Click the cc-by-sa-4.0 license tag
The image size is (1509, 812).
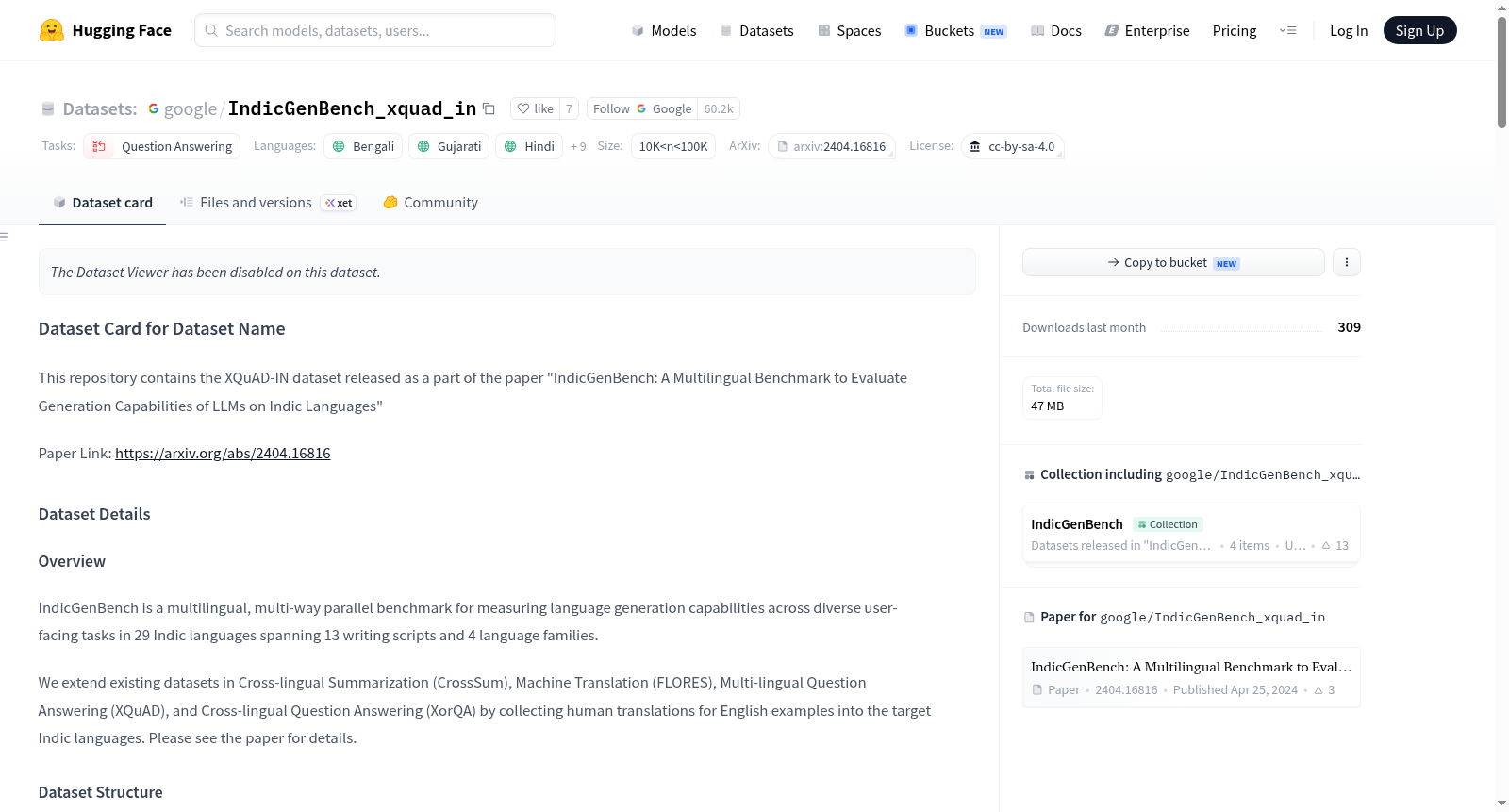pos(1013,146)
